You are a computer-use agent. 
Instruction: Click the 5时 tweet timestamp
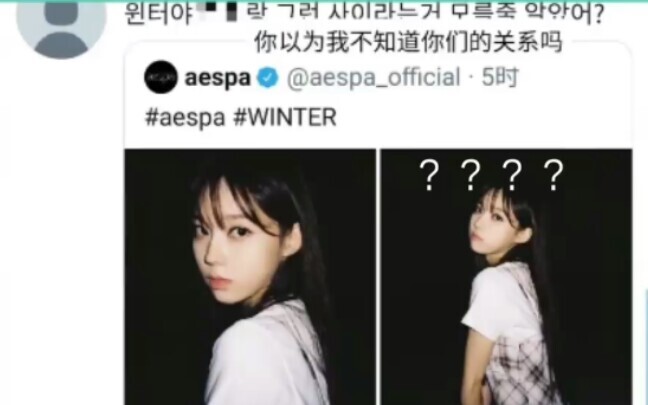pyautogui.click(x=500, y=77)
